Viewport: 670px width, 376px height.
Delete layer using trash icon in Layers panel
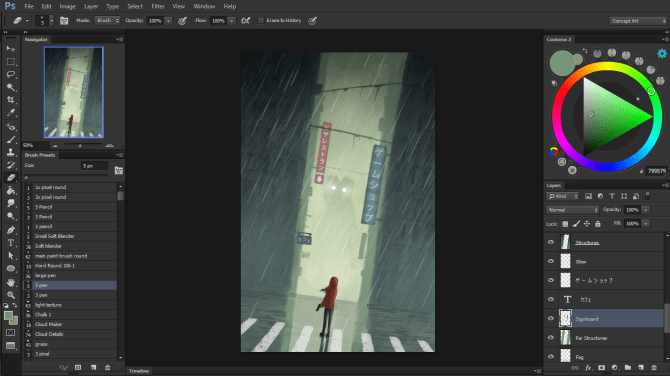pyautogui.click(x=654, y=367)
